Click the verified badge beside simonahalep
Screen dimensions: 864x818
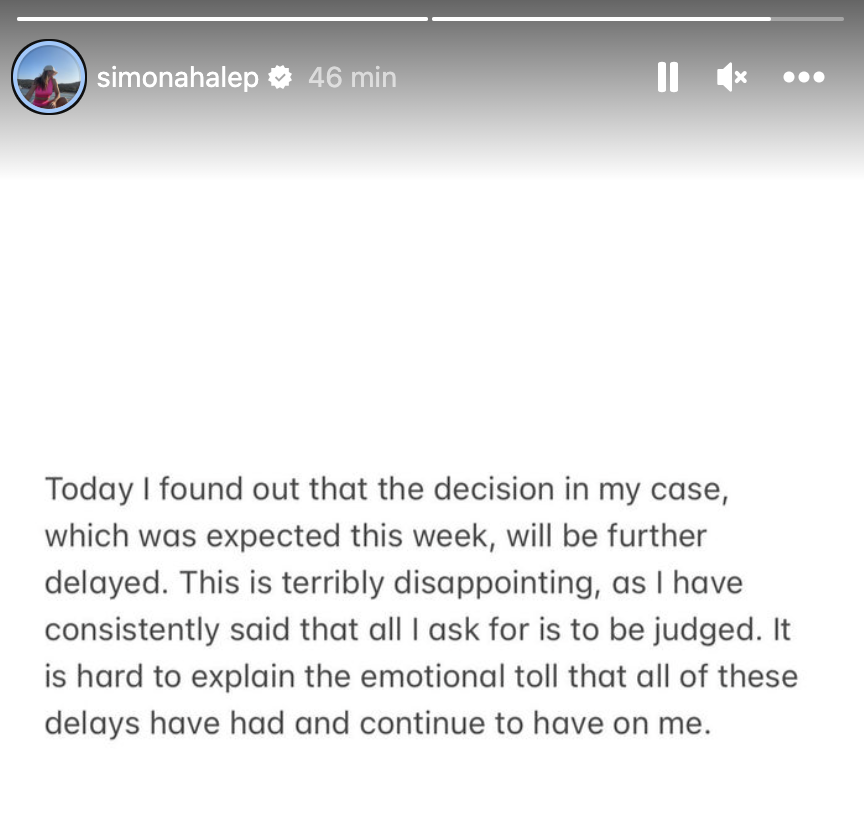(x=281, y=77)
